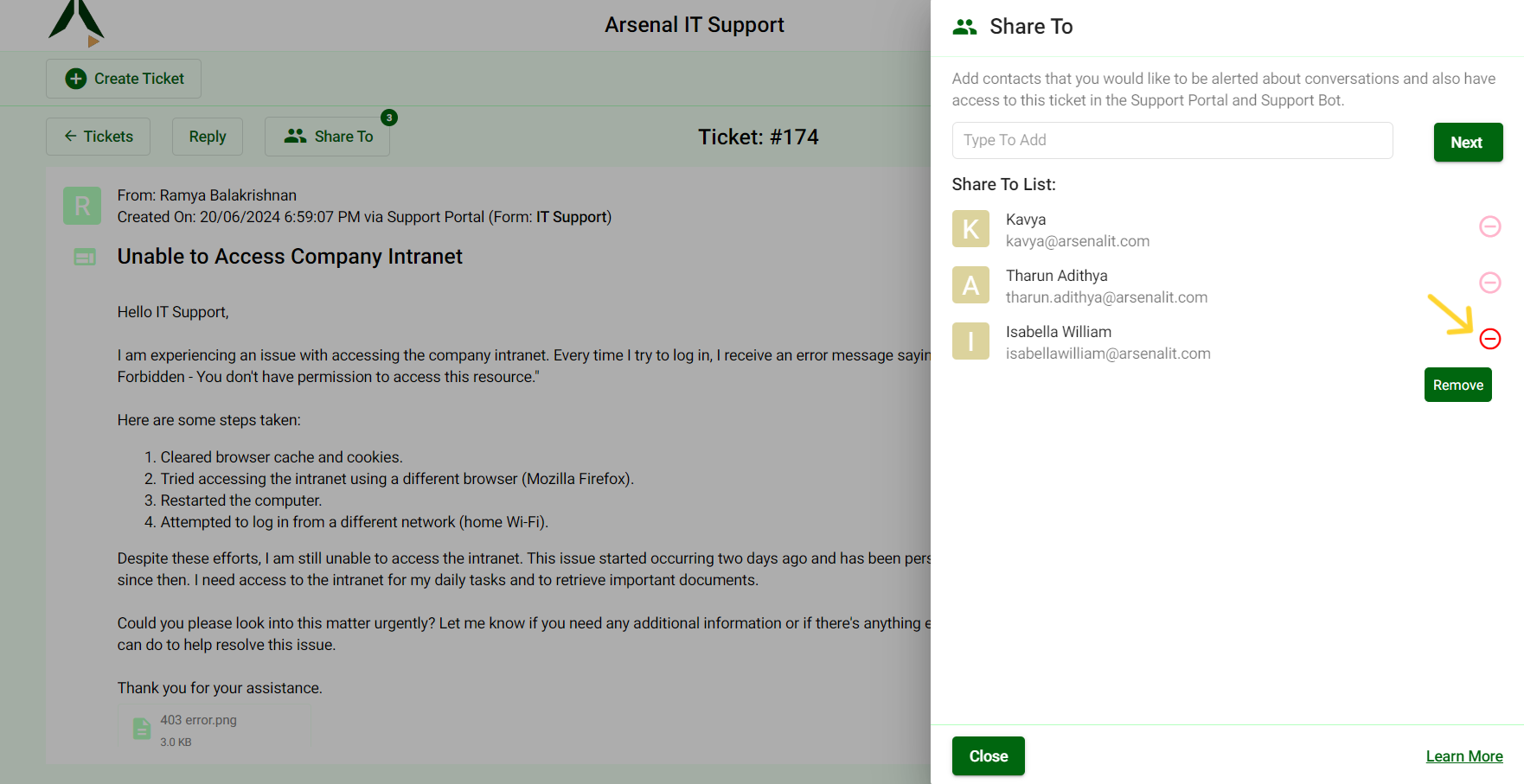Go back to Tickets list

pyautogui.click(x=98, y=137)
